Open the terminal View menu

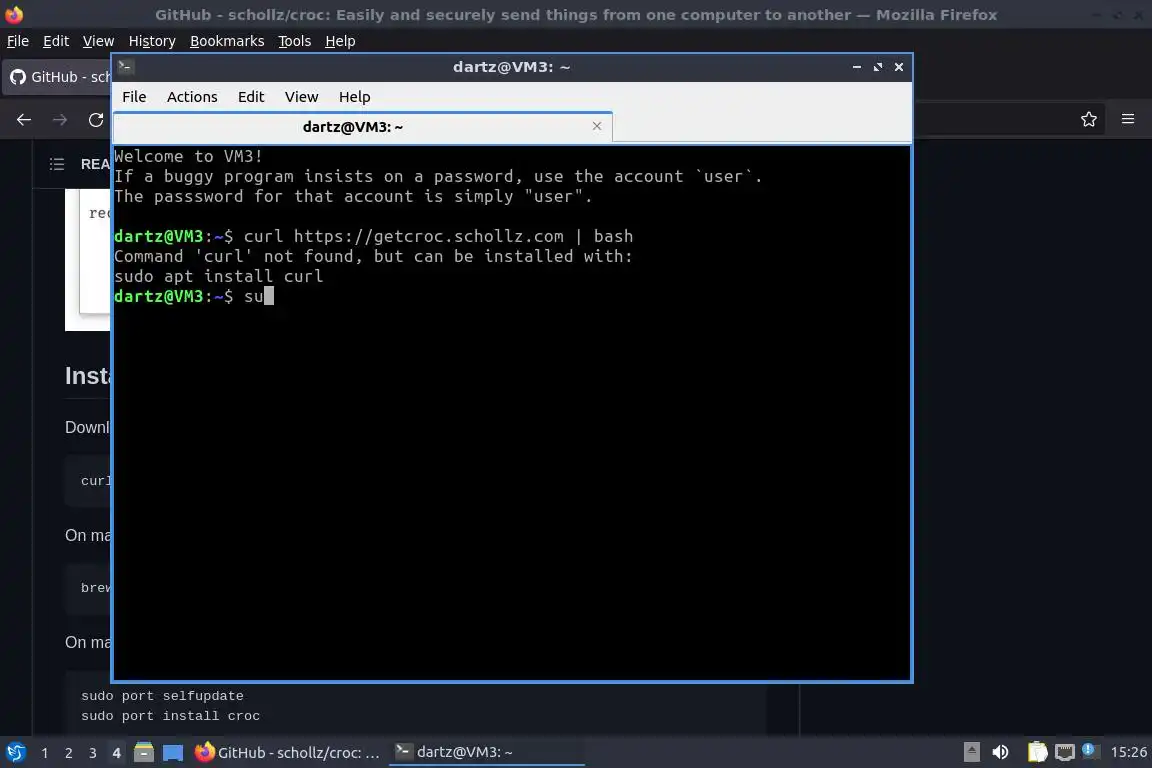pyautogui.click(x=301, y=97)
